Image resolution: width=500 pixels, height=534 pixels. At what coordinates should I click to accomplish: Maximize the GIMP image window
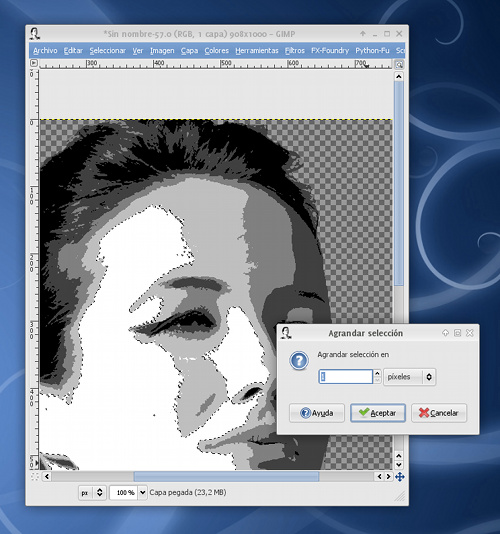pos(387,34)
